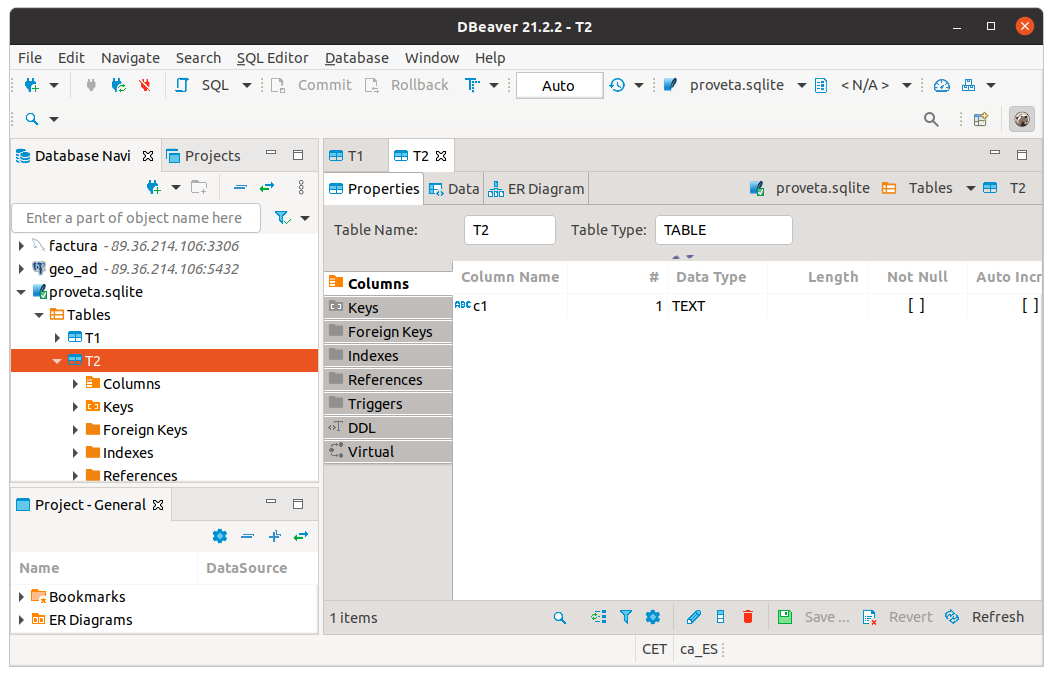Image resolution: width=1053 pixels, height=676 pixels.
Task: Click the search magnifier at toolbar right
Action: click(x=931, y=119)
